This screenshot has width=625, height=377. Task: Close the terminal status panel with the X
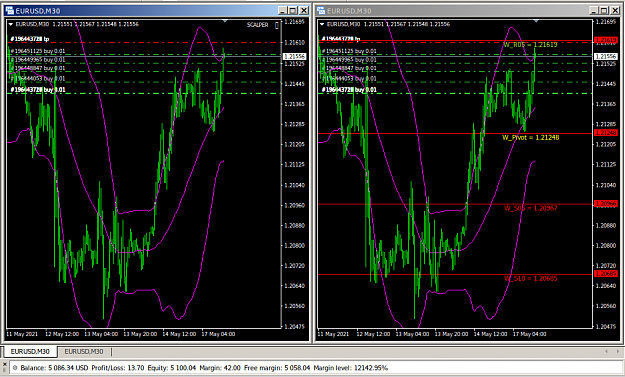4,364
